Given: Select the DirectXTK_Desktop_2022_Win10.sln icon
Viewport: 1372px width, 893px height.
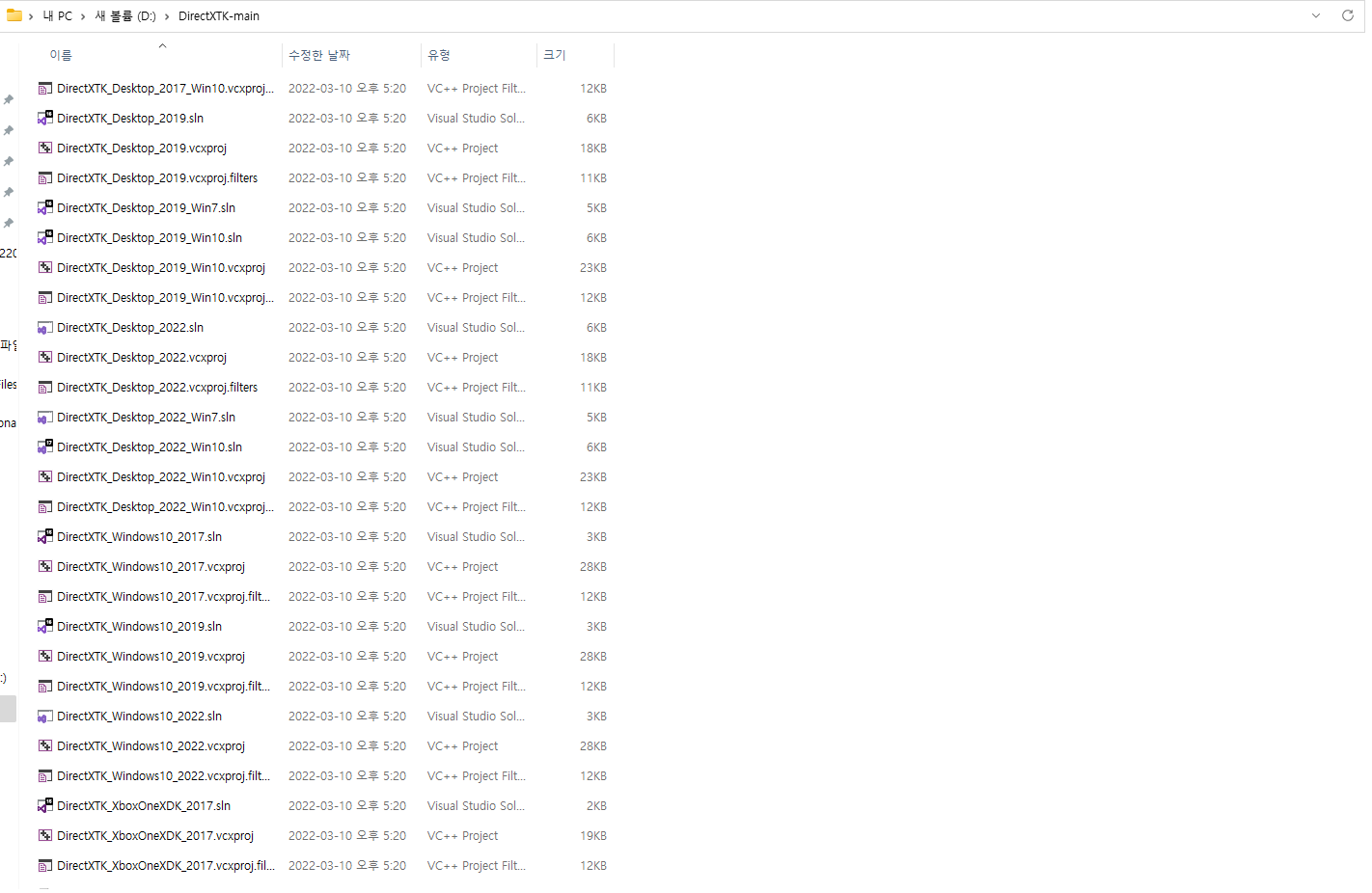Looking at the screenshot, I should pyautogui.click(x=45, y=447).
